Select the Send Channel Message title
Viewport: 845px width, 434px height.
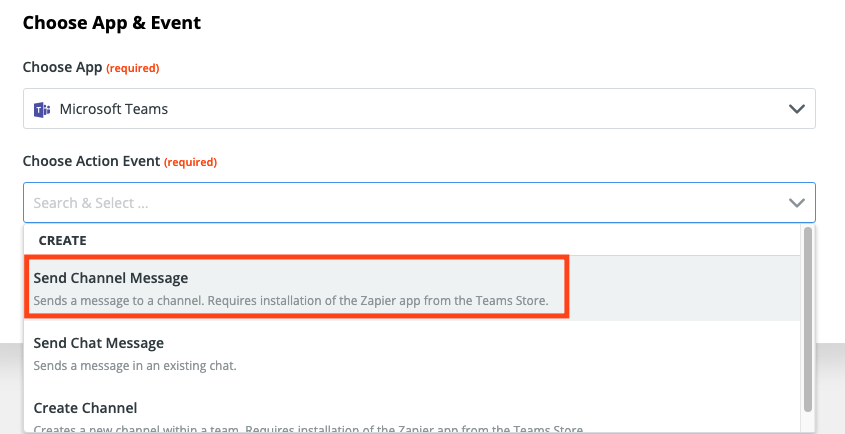111,278
